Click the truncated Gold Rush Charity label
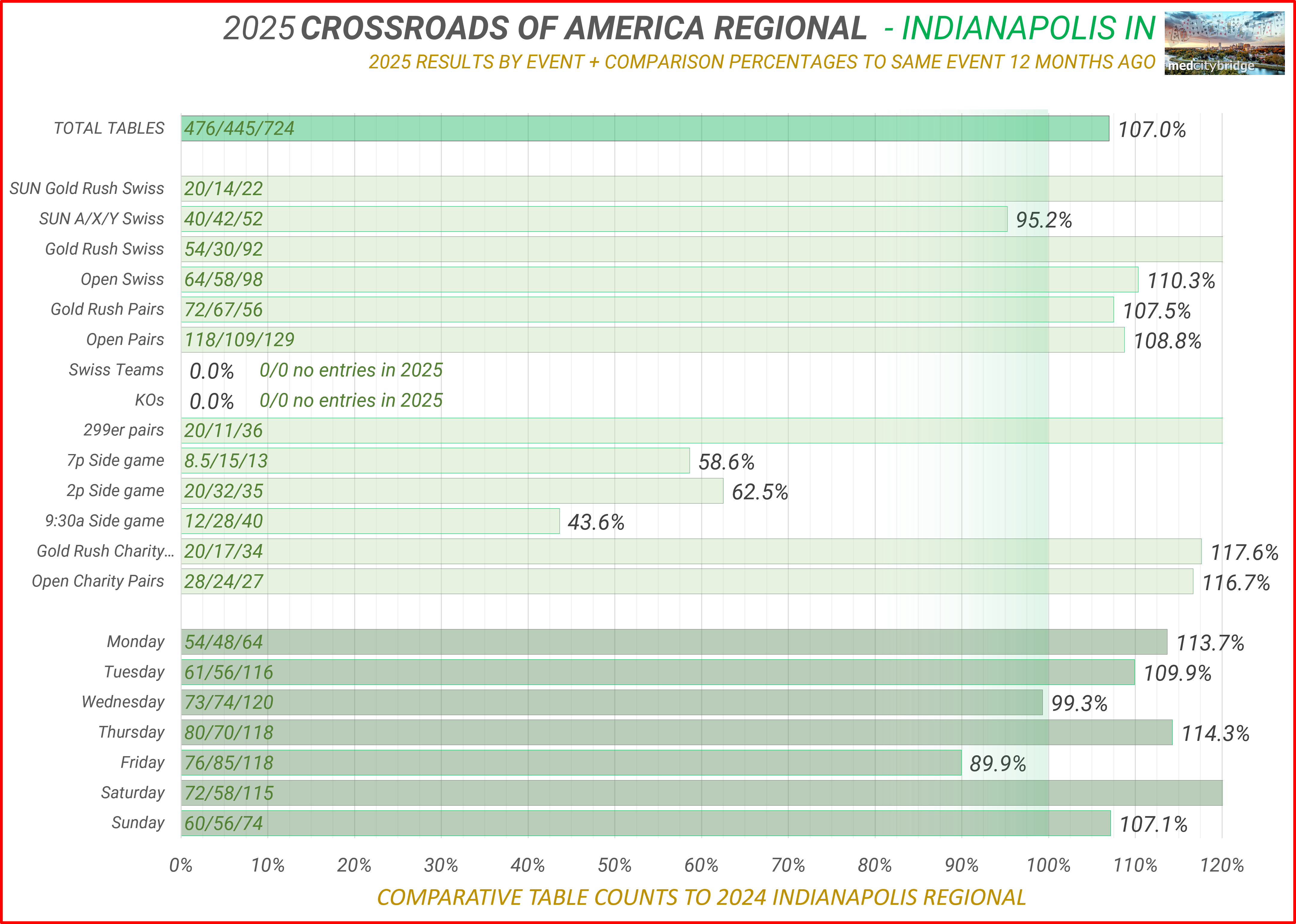The height and width of the screenshot is (924, 1296). 105,551
